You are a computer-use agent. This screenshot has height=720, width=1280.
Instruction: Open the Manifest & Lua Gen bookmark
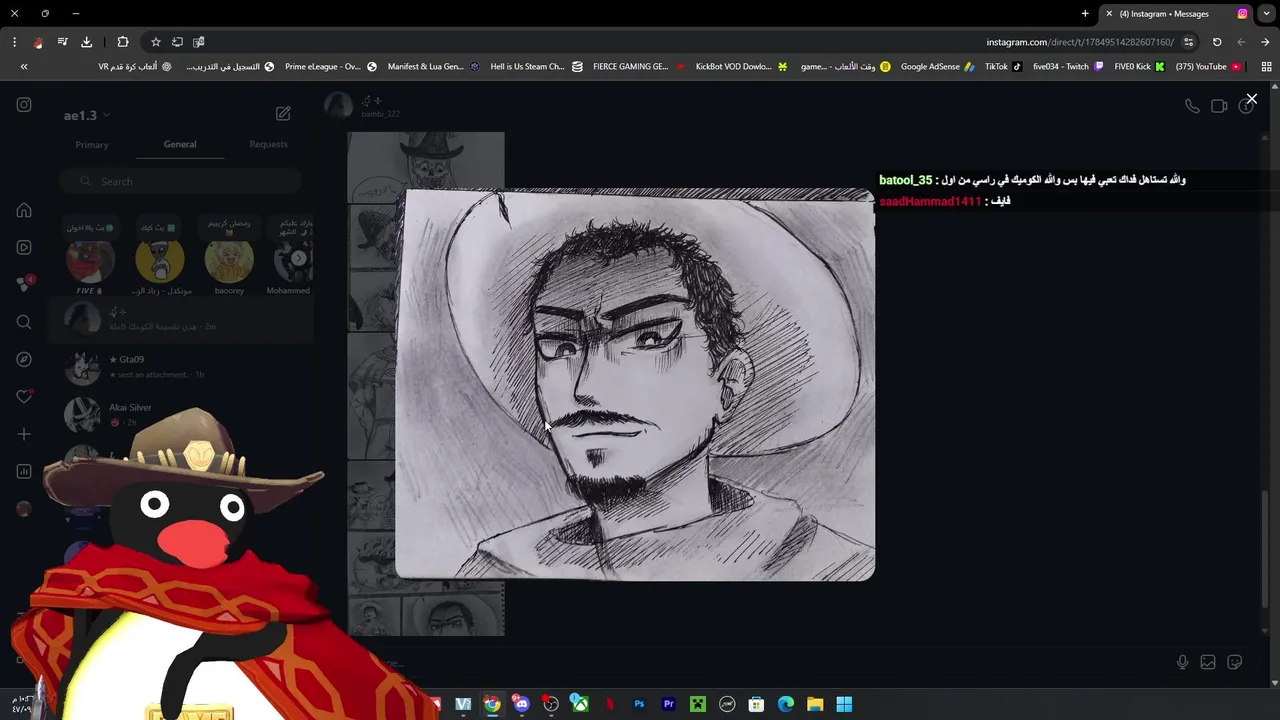[433, 67]
